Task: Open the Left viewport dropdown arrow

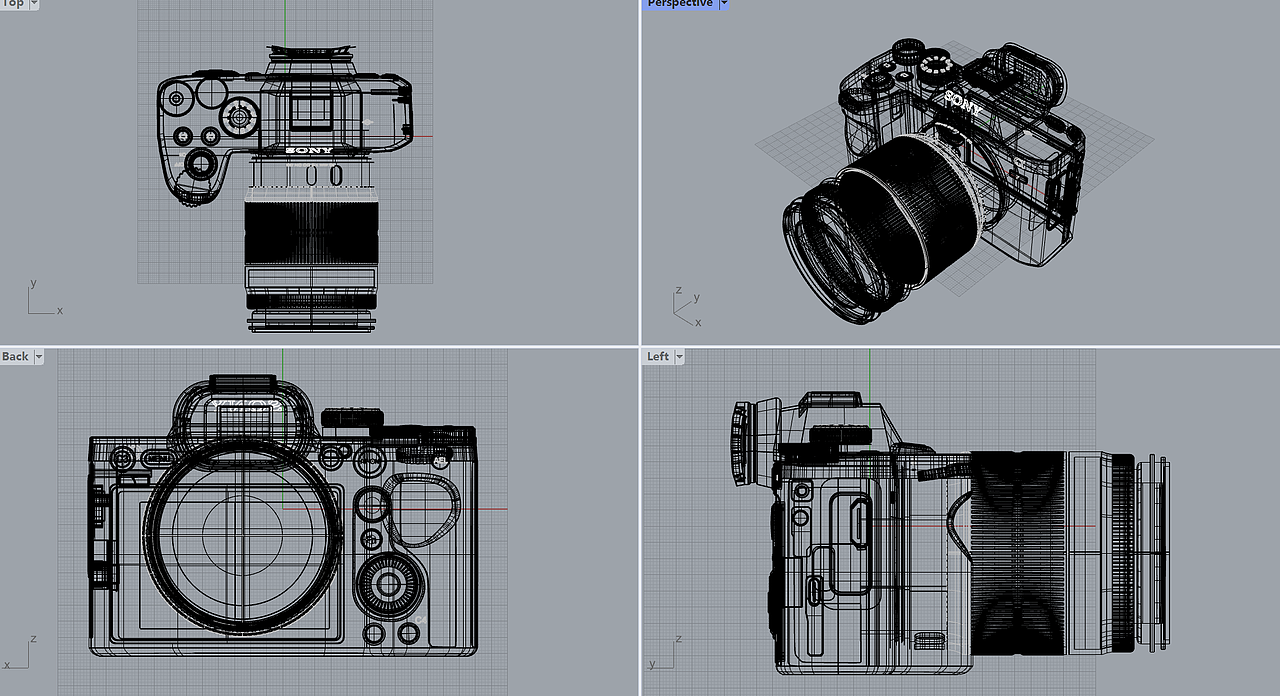Action: (x=679, y=356)
